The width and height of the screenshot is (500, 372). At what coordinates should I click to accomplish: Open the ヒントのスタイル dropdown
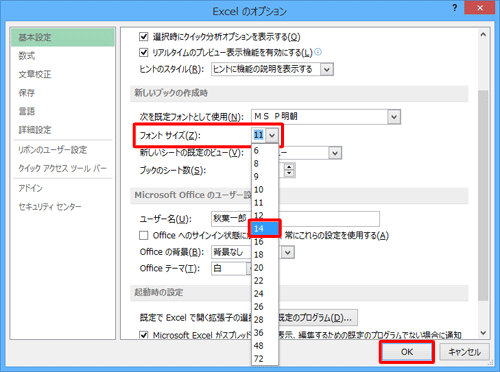(327, 69)
